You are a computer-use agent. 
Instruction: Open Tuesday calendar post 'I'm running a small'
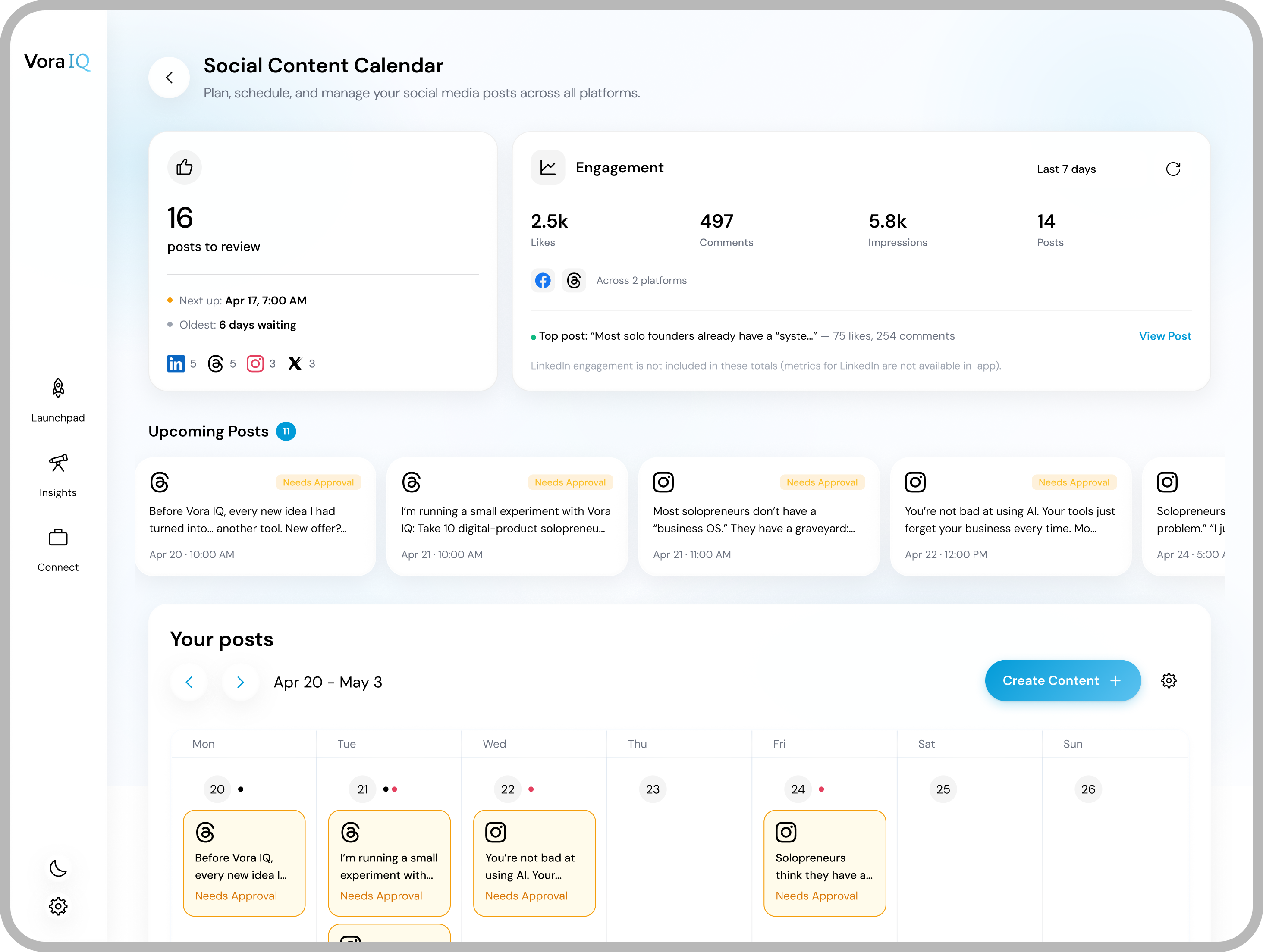click(x=389, y=863)
